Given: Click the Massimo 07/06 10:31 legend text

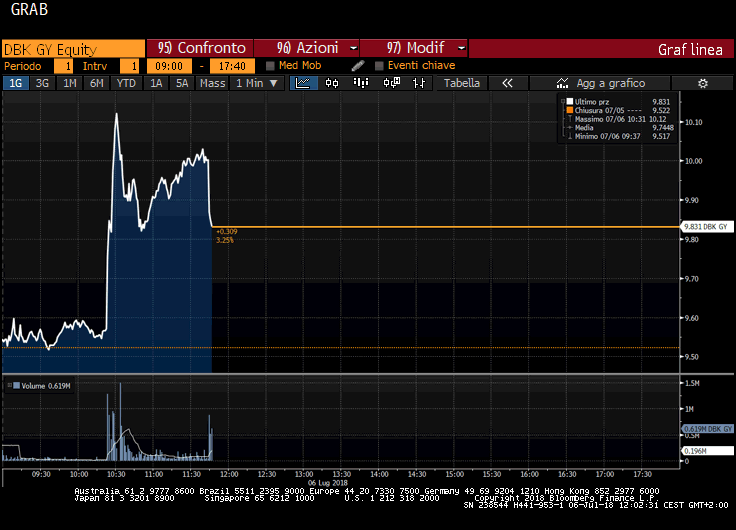Looking at the screenshot, I should [x=610, y=119].
